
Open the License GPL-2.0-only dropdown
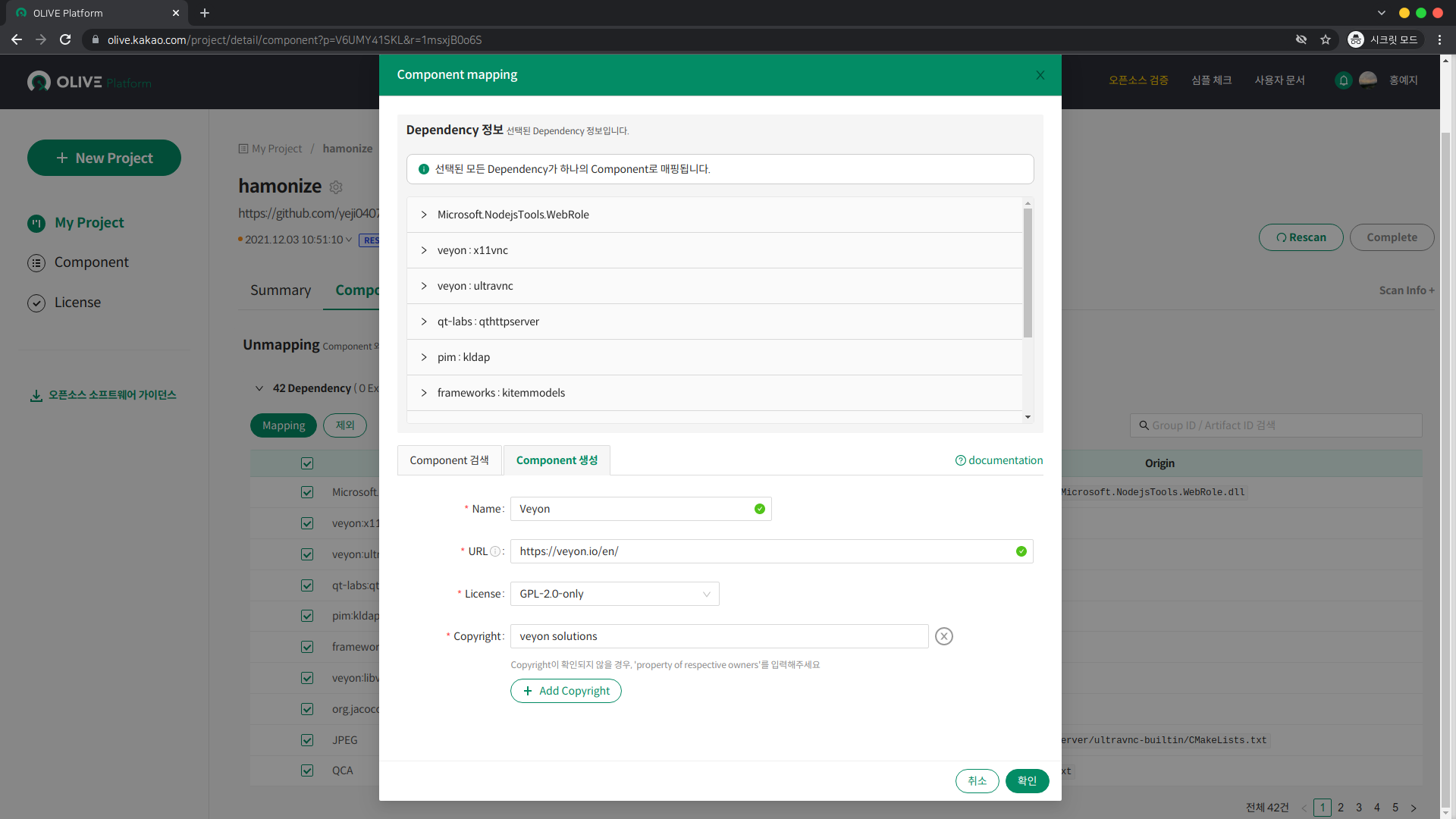pyautogui.click(x=614, y=594)
